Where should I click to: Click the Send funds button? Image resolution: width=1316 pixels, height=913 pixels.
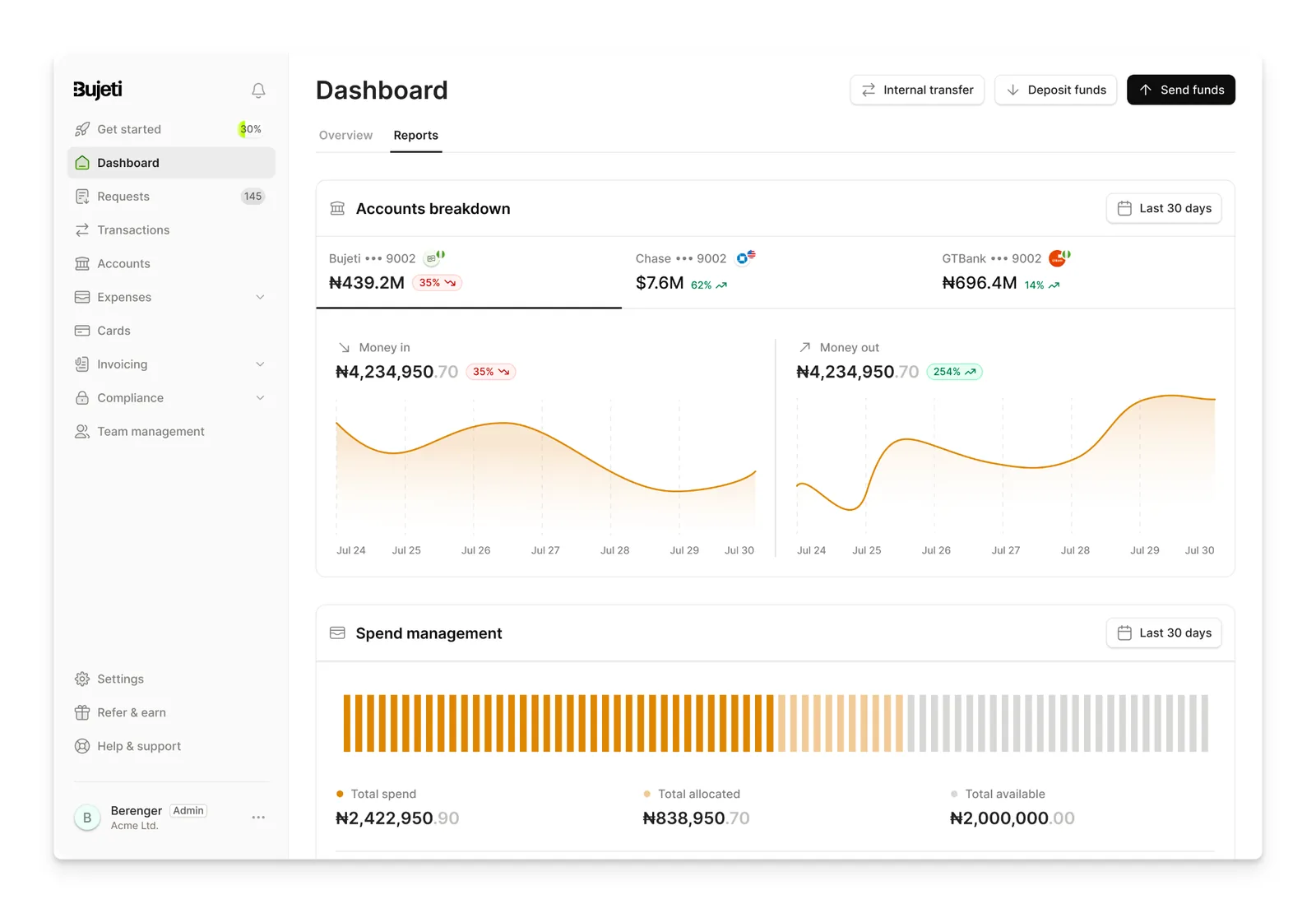(x=1181, y=90)
